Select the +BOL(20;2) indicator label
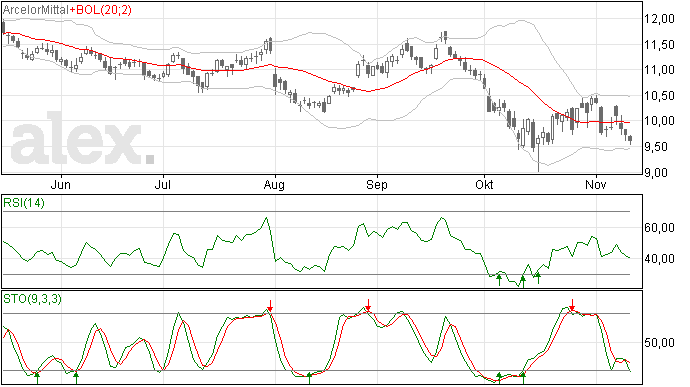Screen dimensions: 690x387 coord(100,10)
